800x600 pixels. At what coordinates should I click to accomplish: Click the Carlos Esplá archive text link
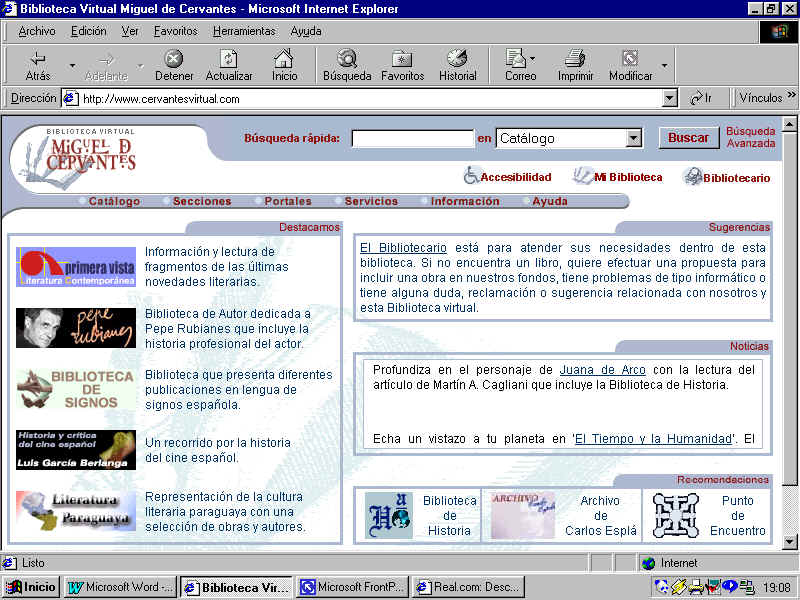pyautogui.click(x=601, y=516)
